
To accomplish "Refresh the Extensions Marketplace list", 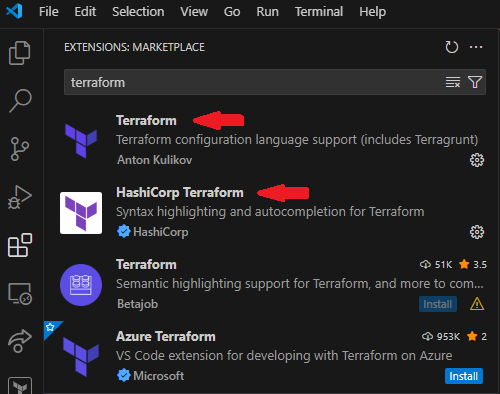I will (x=452, y=47).
